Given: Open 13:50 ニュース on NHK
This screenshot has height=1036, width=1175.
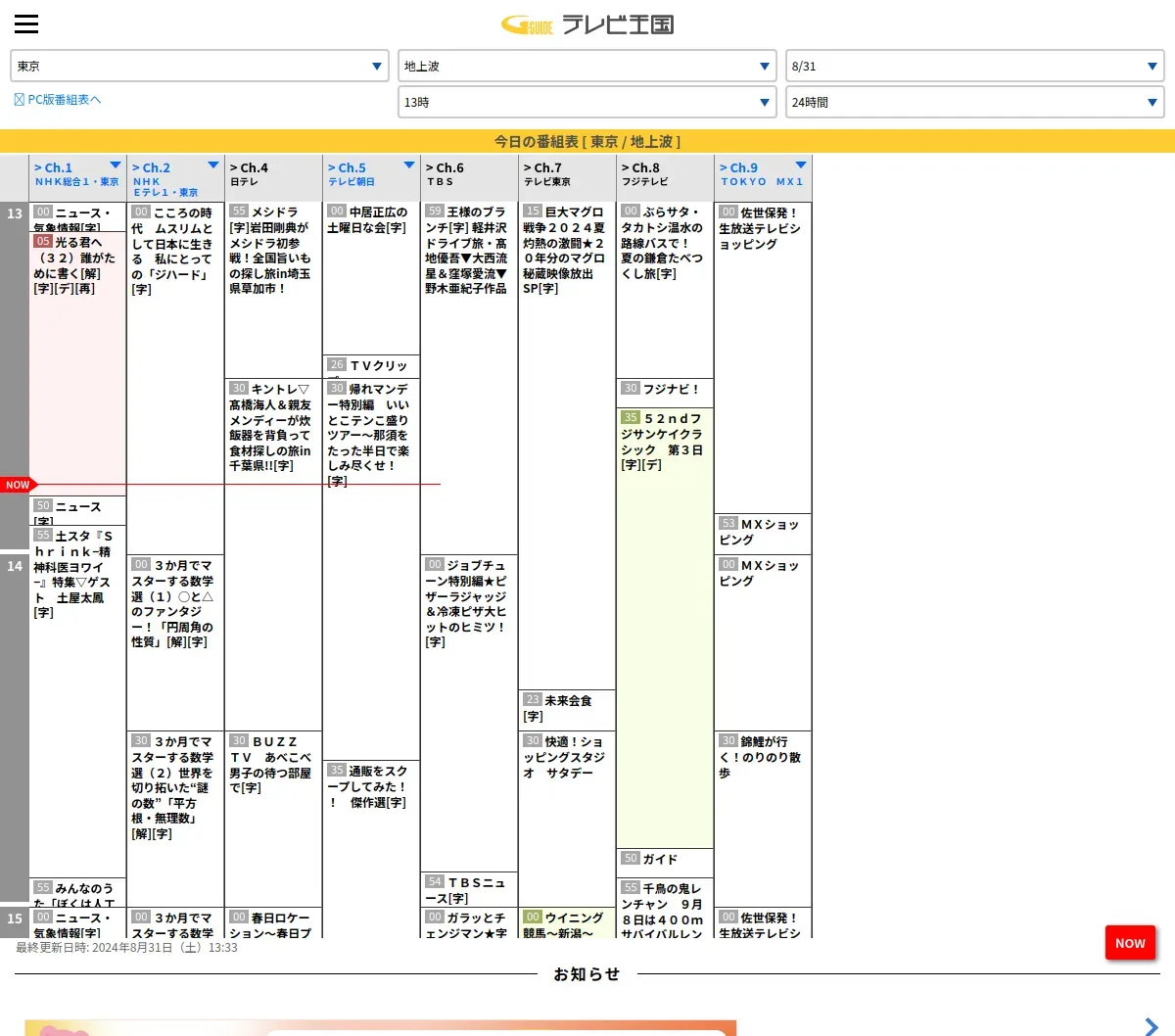Looking at the screenshot, I should click(x=77, y=510).
